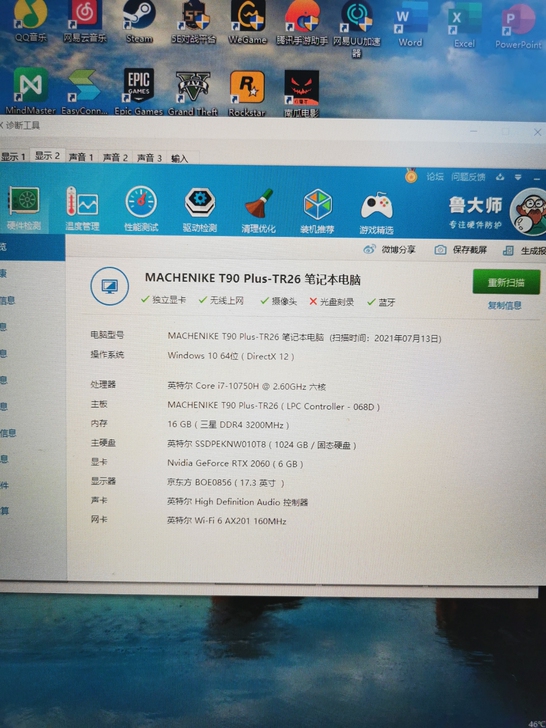546x728 pixels.
Task: Launch Steam desktop icon
Action: click(139, 21)
